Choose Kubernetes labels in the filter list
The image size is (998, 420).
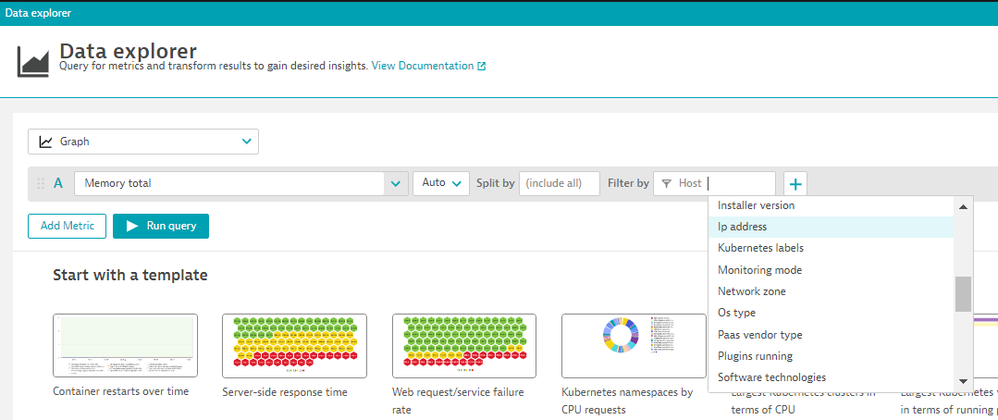(x=760, y=248)
